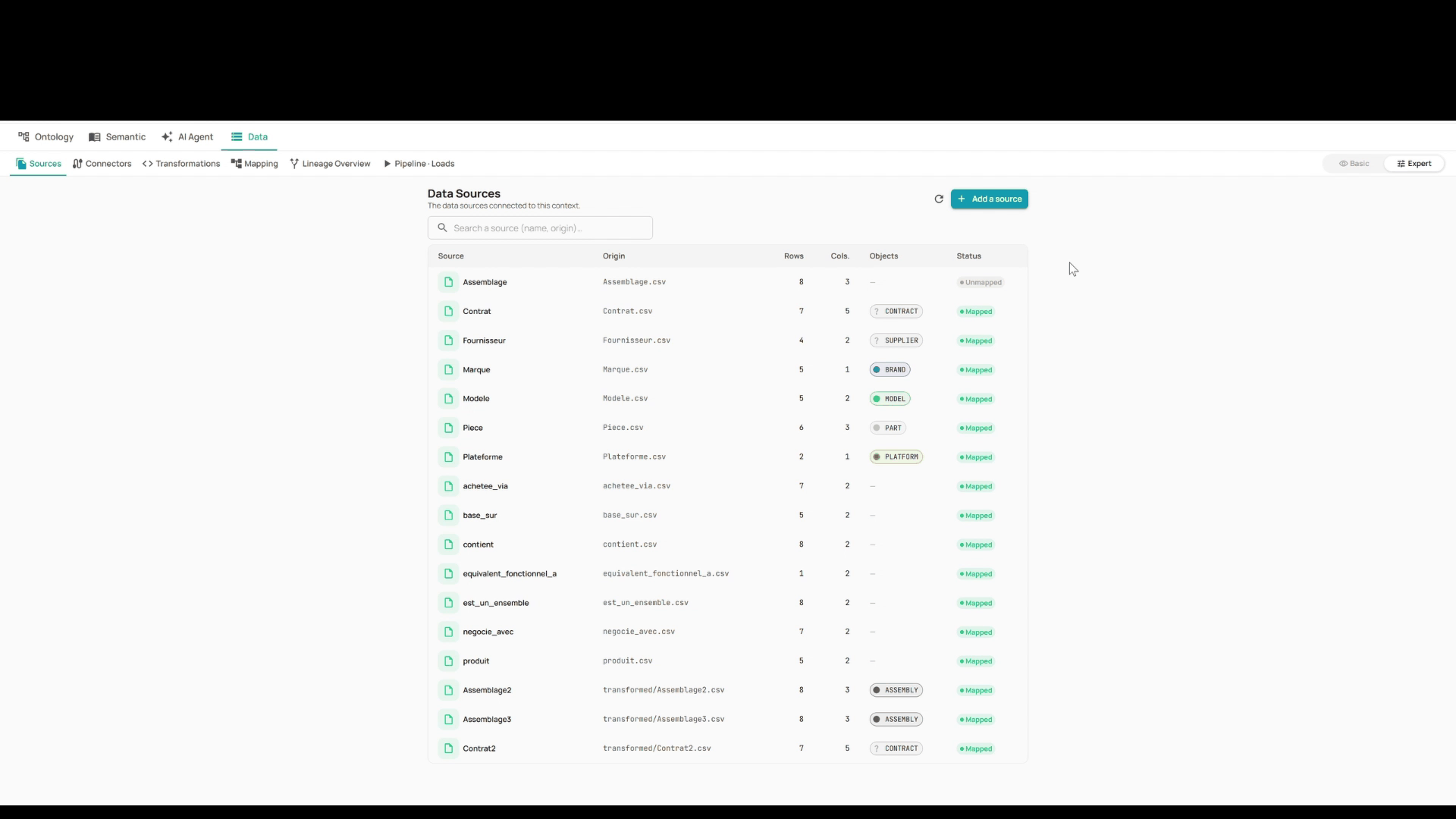Image resolution: width=1456 pixels, height=819 pixels.
Task: Click the BRAND object badge
Action: point(890,370)
